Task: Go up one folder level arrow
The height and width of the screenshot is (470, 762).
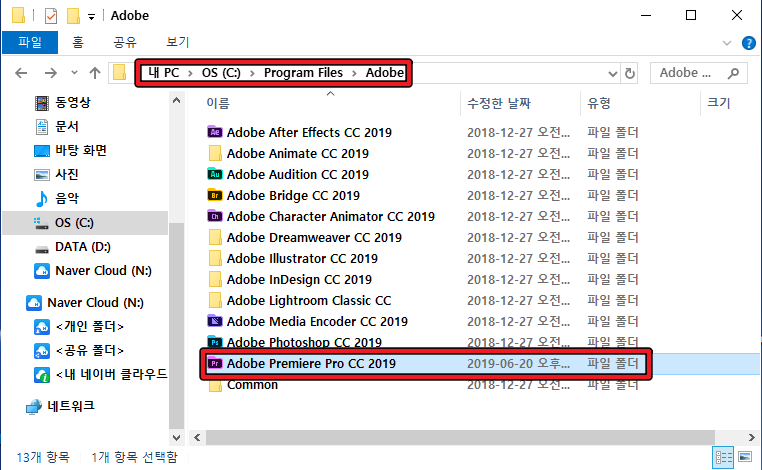Action: point(95,73)
